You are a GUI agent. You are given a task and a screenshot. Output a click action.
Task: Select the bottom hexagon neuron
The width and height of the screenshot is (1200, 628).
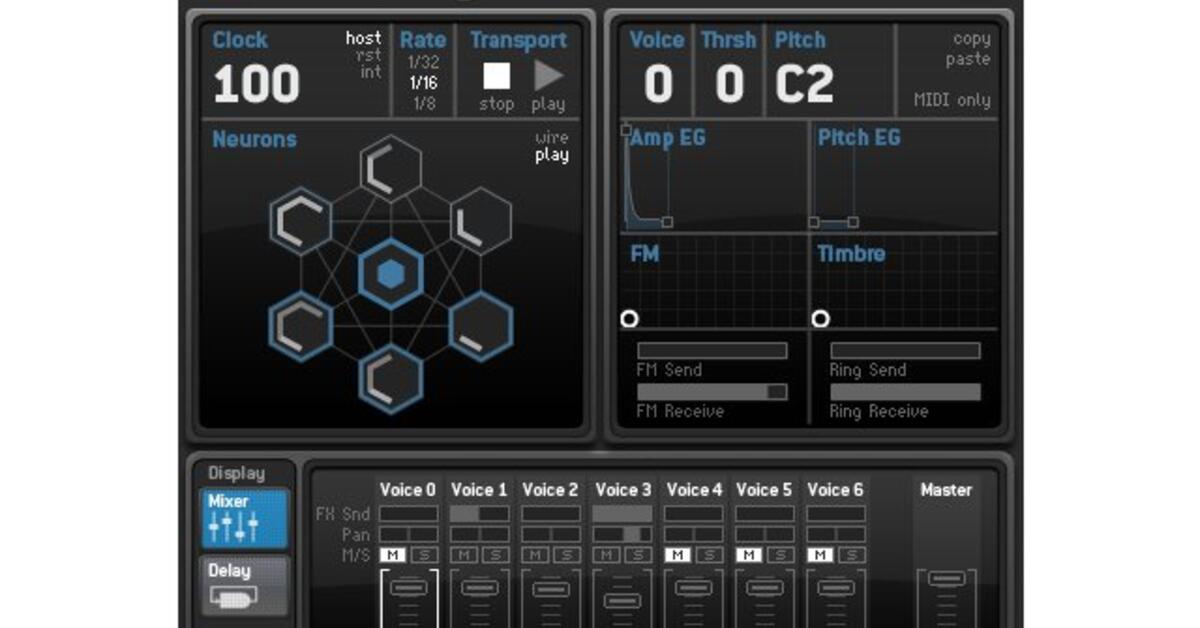[x=390, y=377]
